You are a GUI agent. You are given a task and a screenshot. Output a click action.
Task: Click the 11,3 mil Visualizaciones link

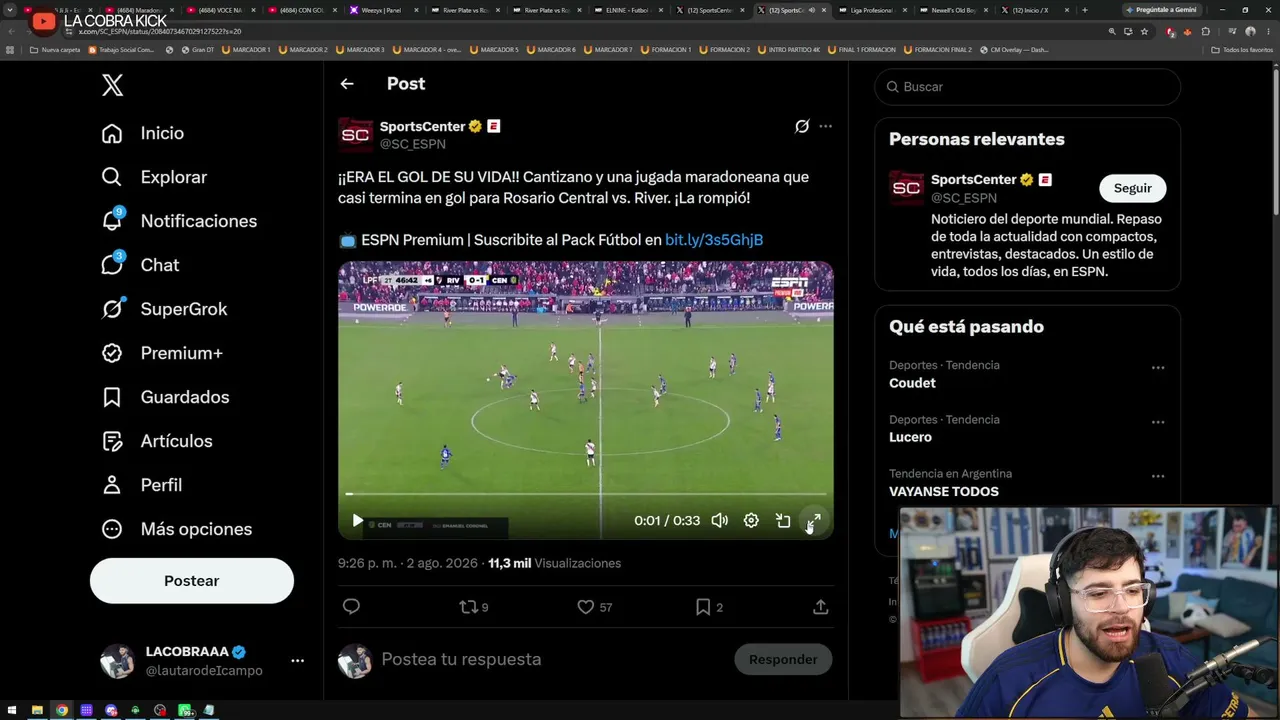(554, 563)
